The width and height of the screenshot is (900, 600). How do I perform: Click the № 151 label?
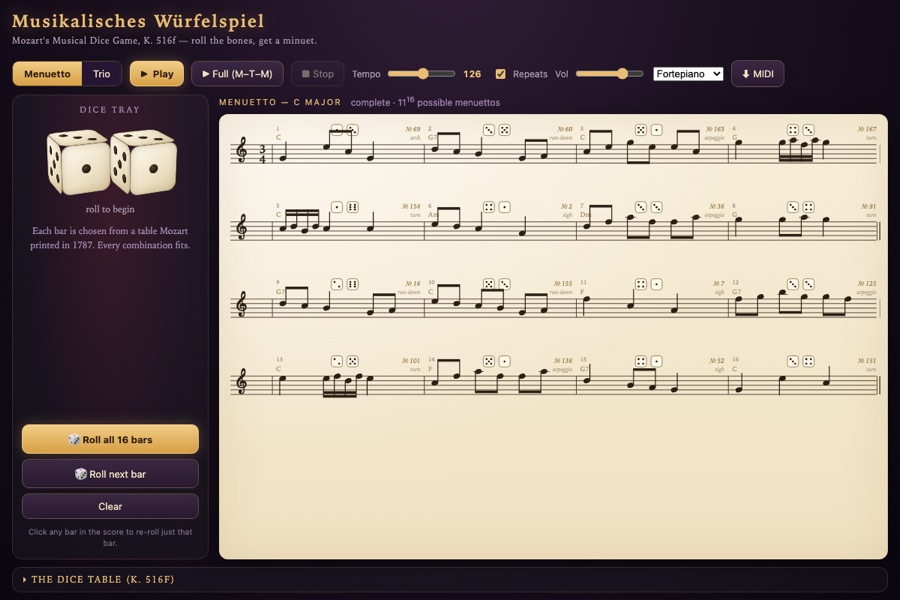point(867,360)
